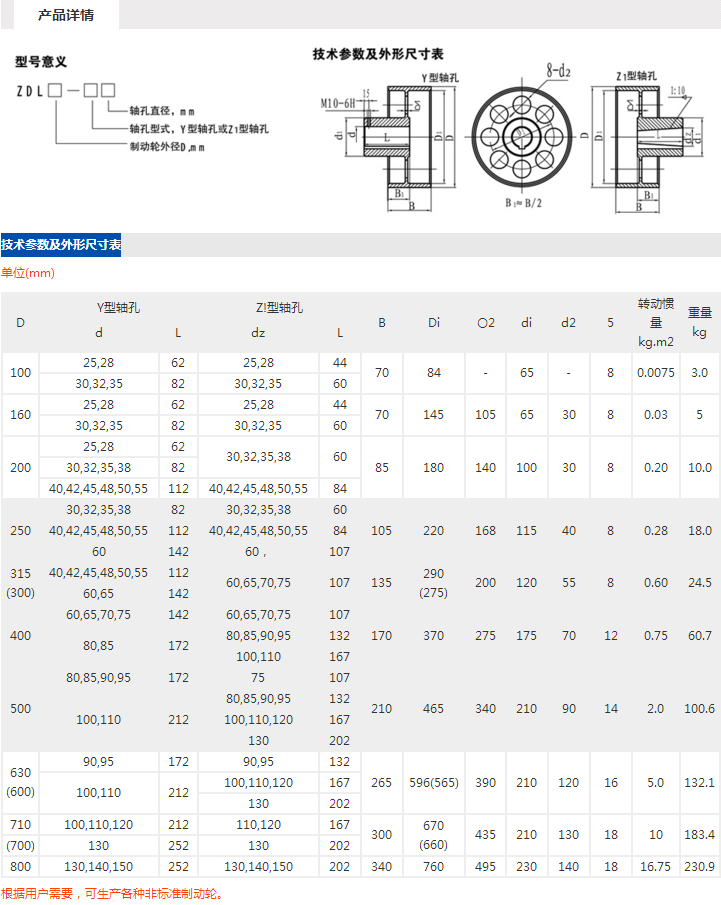Click the orange 单位(mm) label
Viewport: 721px width, 905px height.
(28, 273)
